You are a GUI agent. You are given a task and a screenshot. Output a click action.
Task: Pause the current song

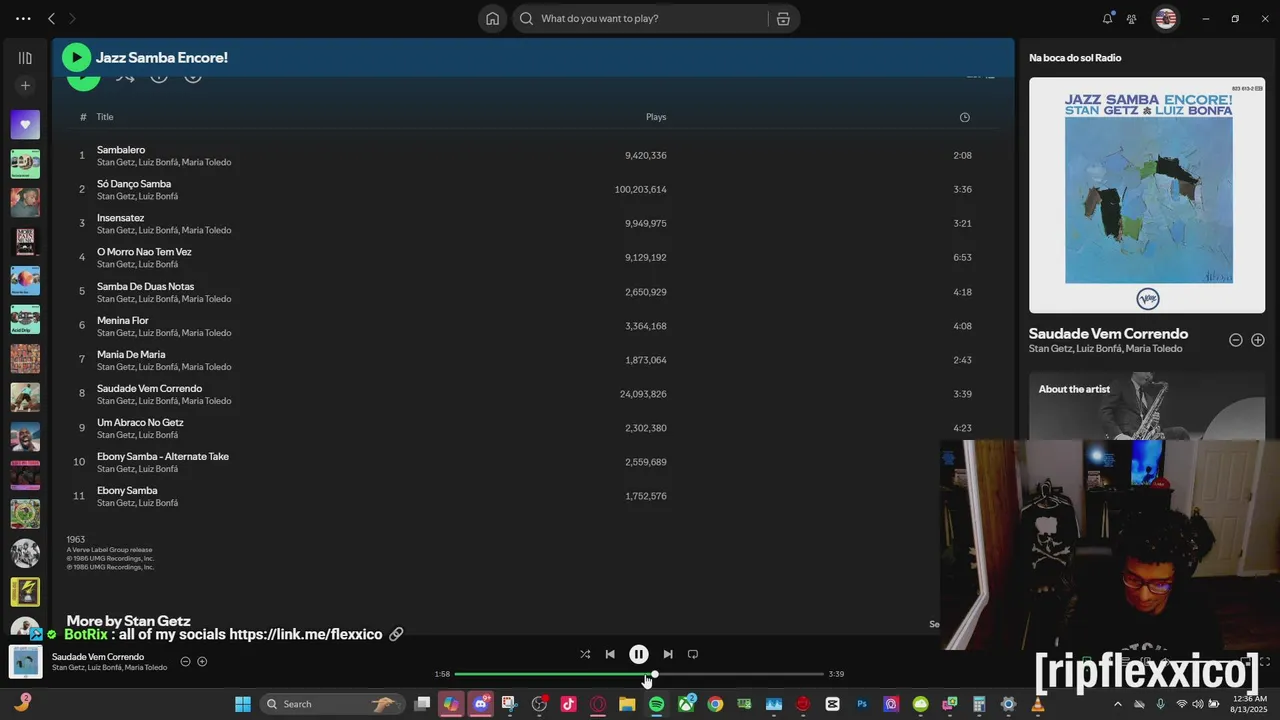(639, 654)
